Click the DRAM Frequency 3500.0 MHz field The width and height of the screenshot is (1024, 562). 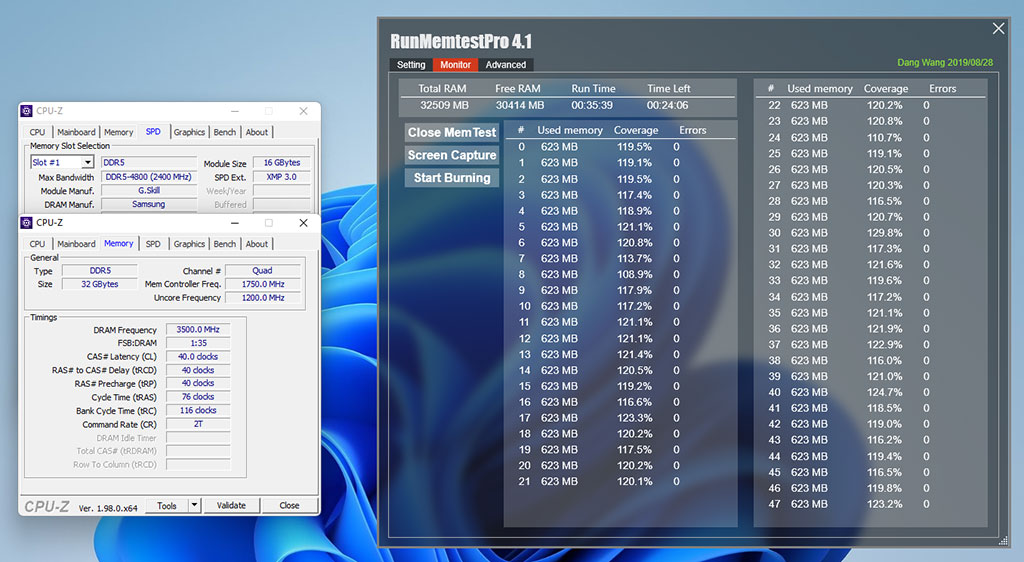coord(198,330)
